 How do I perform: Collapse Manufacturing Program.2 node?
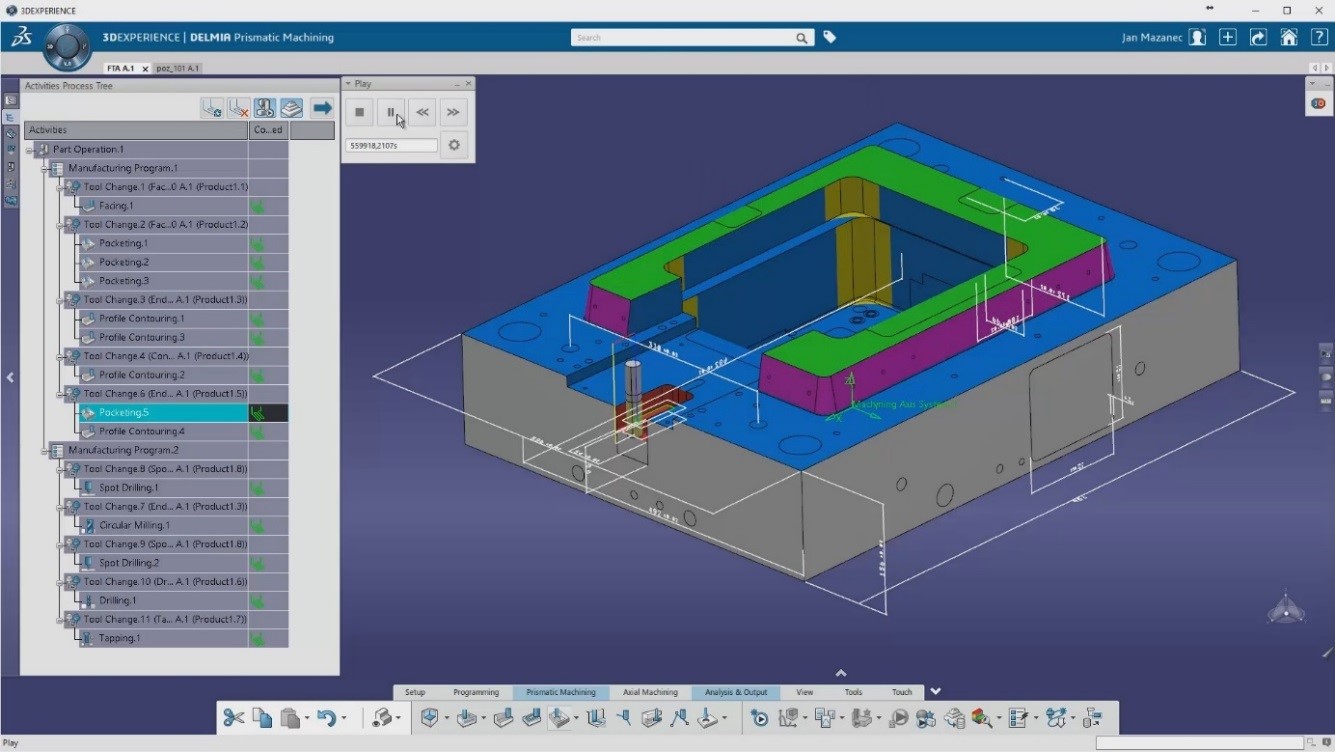click(45, 451)
